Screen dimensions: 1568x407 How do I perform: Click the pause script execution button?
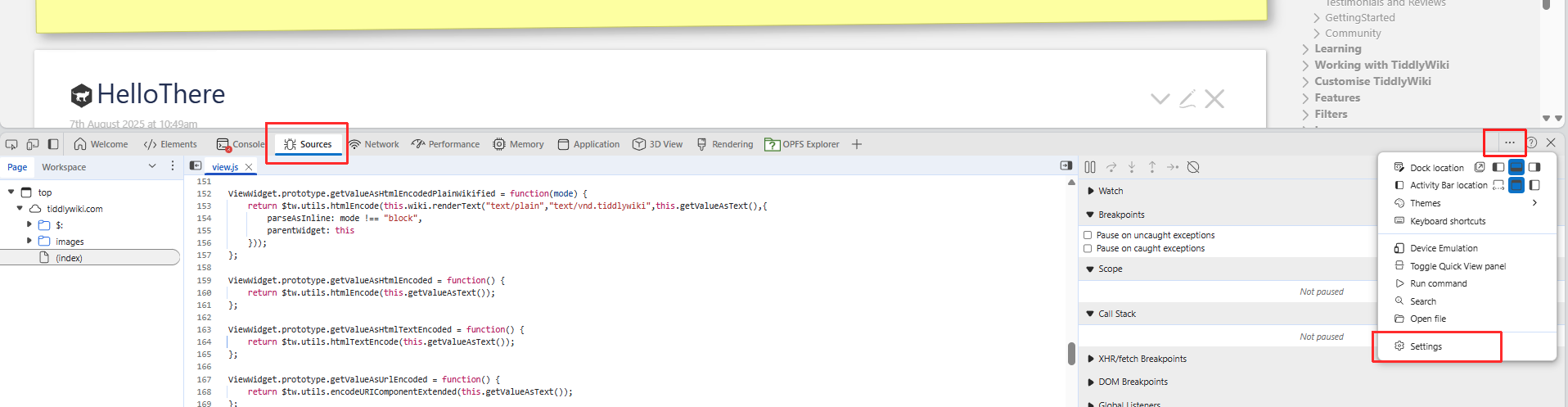click(x=1090, y=167)
